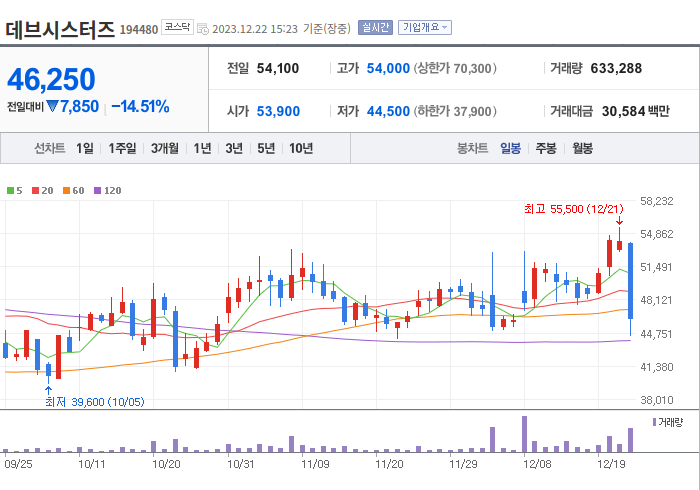Select the 5년 line chart tab
The image size is (700, 490).
(266, 148)
